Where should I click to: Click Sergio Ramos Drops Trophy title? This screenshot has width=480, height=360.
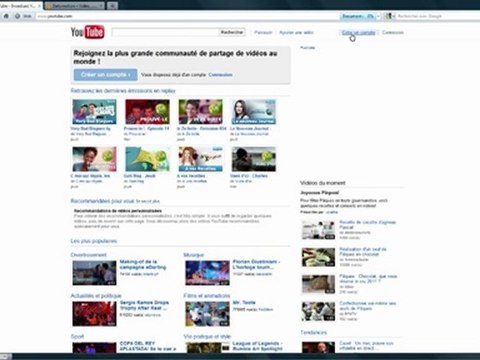[x=144, y=305]
